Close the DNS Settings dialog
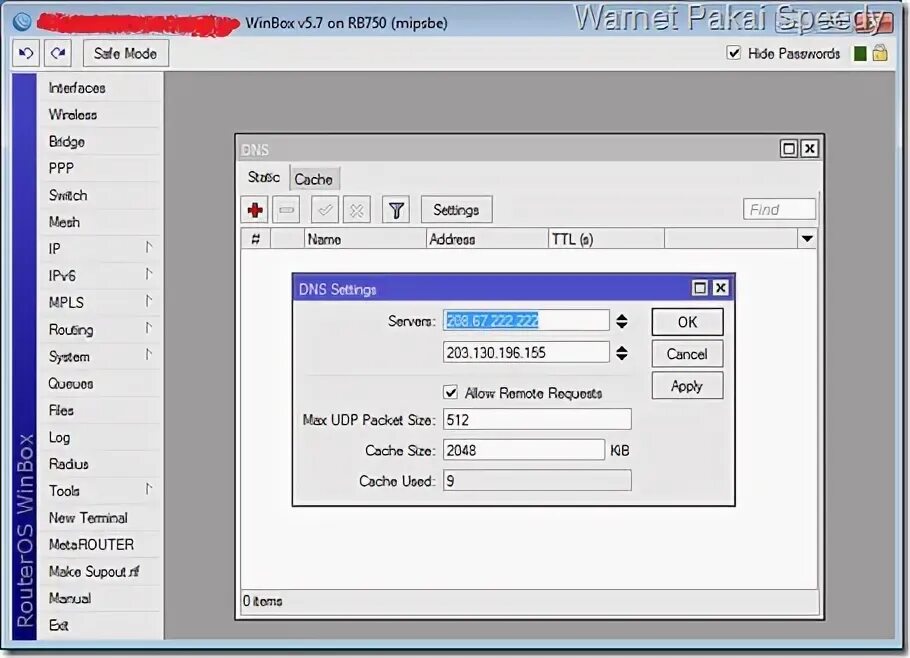Viewport: 910px width, 658px height. point(720,288)
